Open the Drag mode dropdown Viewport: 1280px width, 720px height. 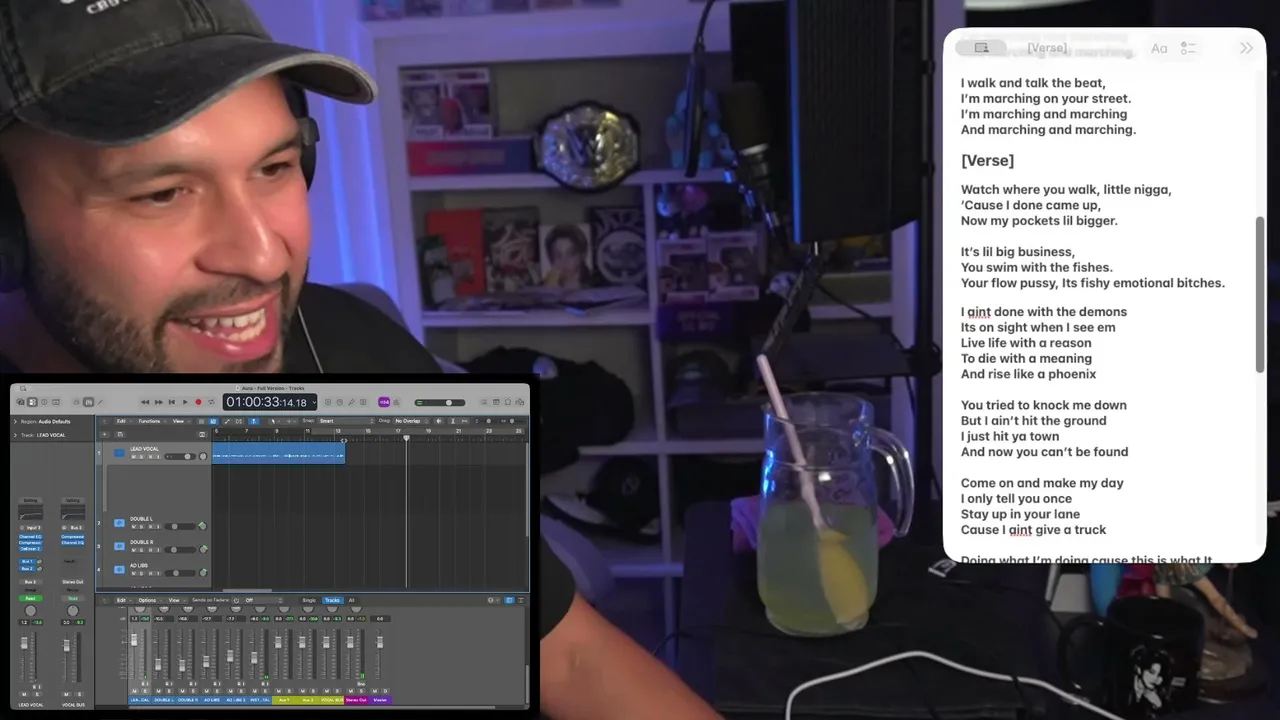point(410,421)
